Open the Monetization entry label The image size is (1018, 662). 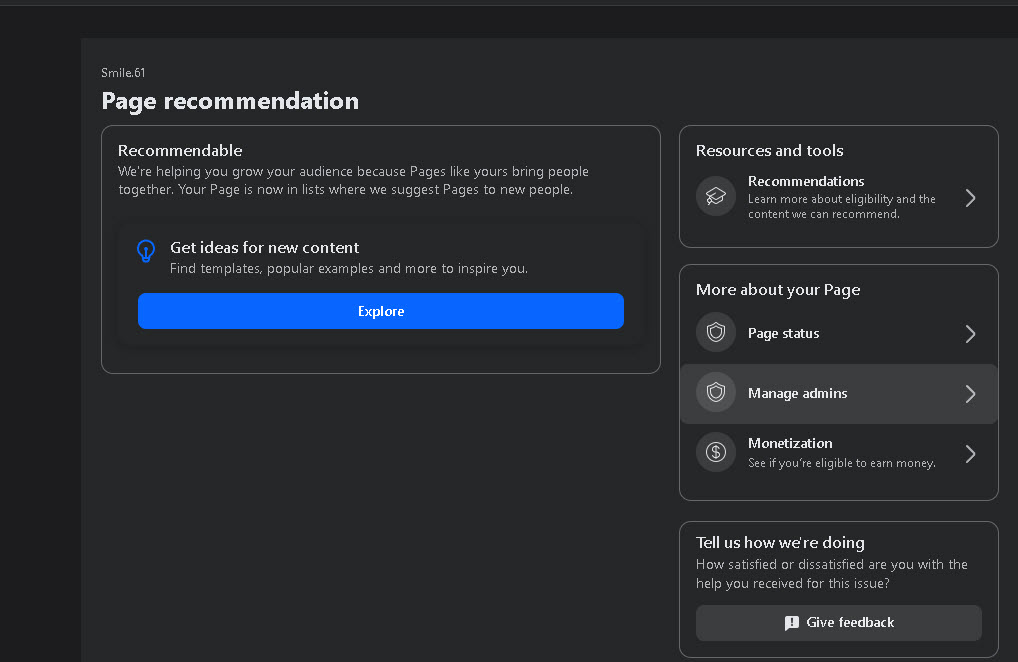coord(789,443)
